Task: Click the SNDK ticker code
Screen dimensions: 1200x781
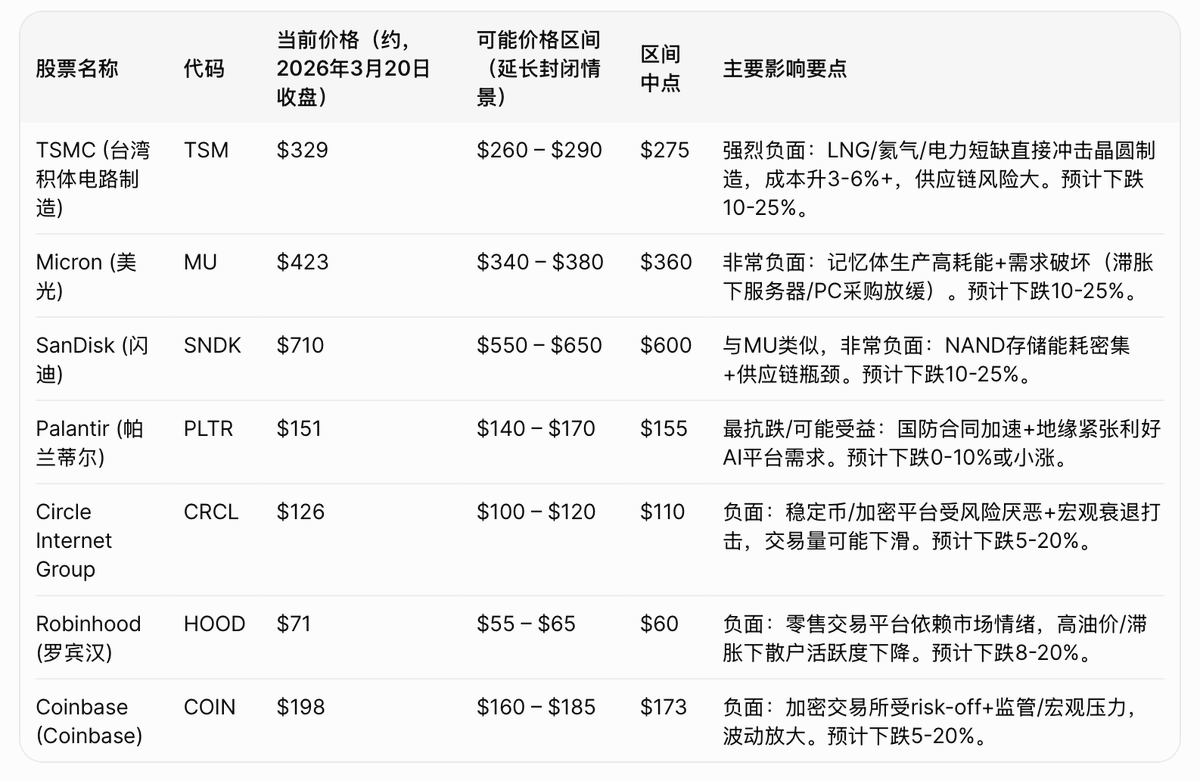Action: [212, 345]
